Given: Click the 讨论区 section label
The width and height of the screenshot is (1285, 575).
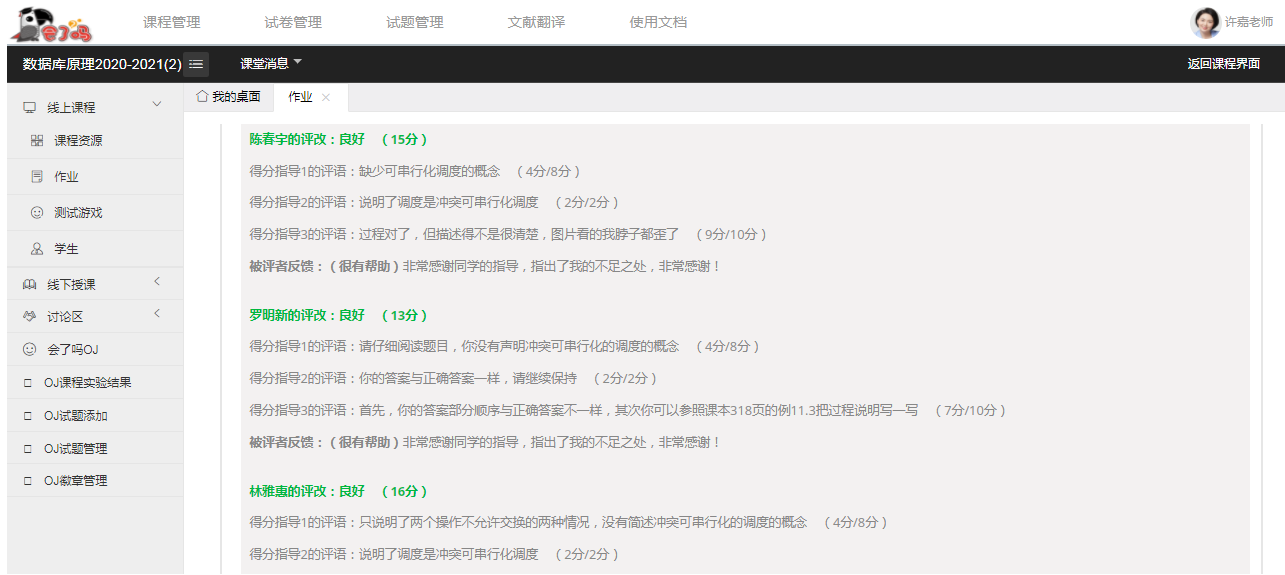Looking at the screenshot, I should [x=65, y=317].
